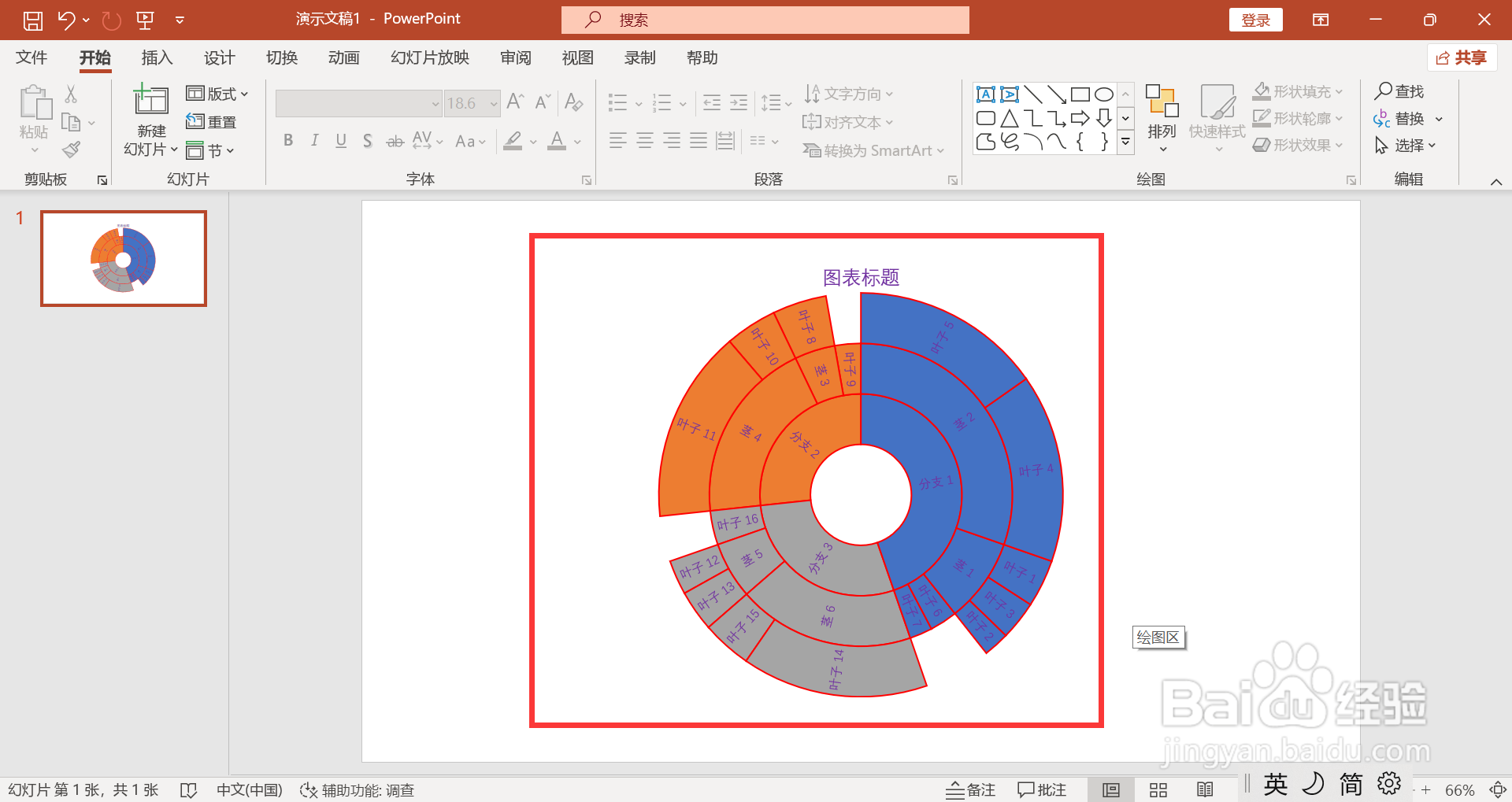Click Comments (批注) in status bar

pos(1042,790)
